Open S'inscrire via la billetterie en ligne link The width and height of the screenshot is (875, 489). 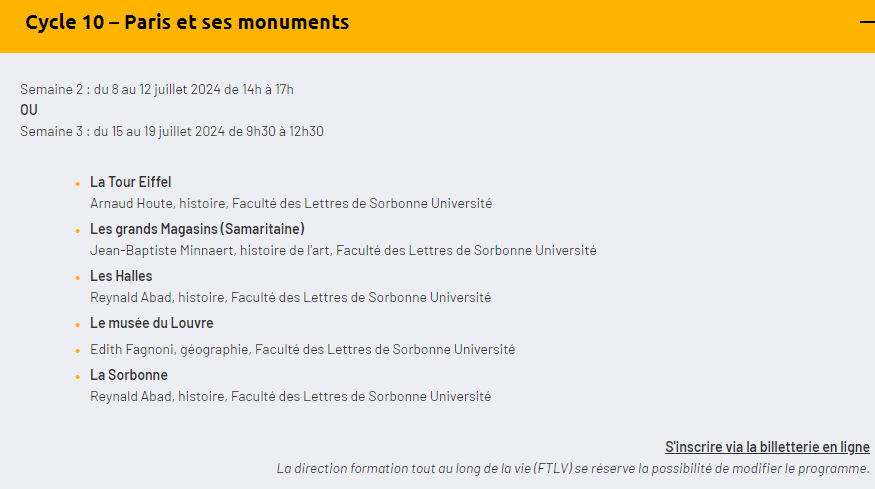767,447
